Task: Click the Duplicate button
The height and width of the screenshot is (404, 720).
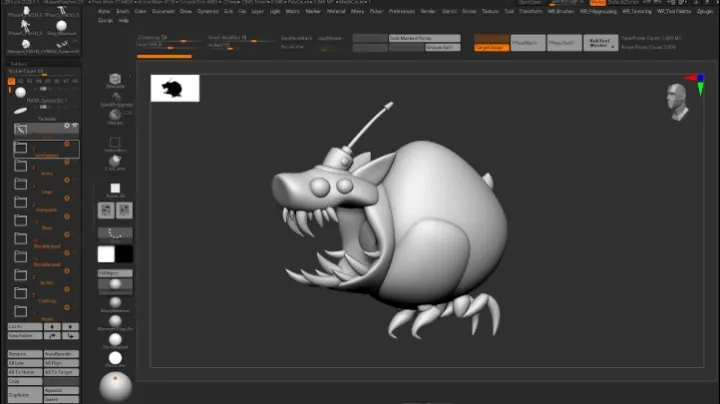Action: coord(25,395)
